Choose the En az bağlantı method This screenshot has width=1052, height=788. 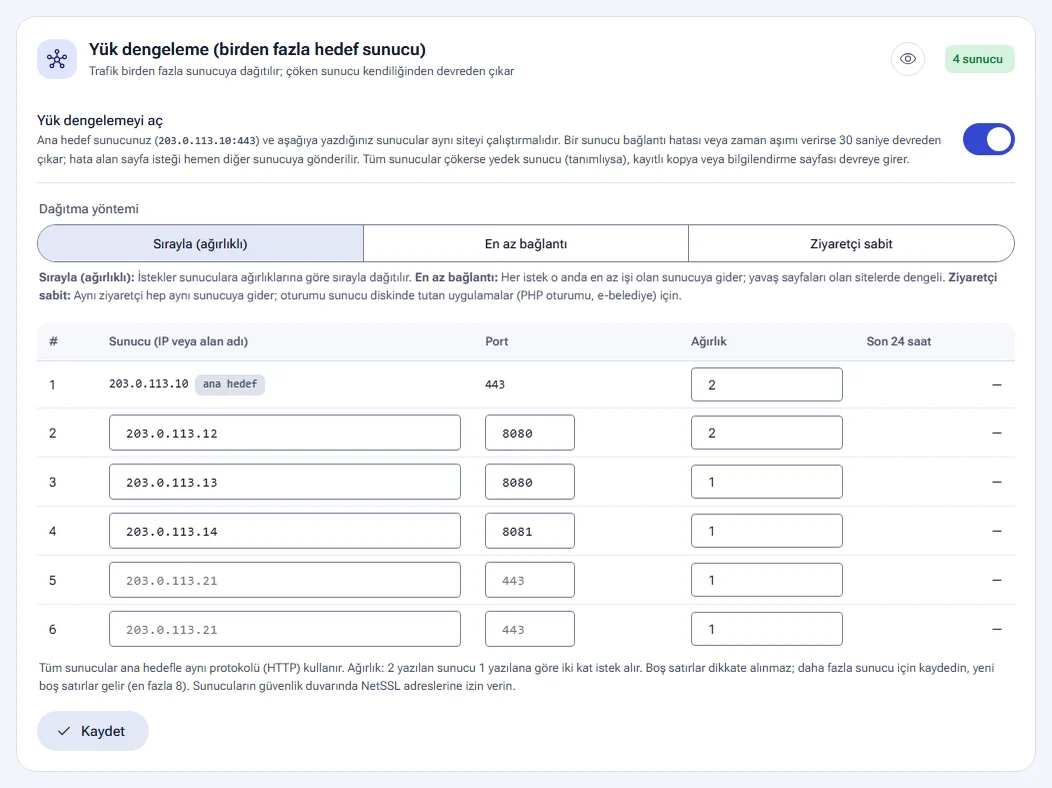[x=526, y=243]
